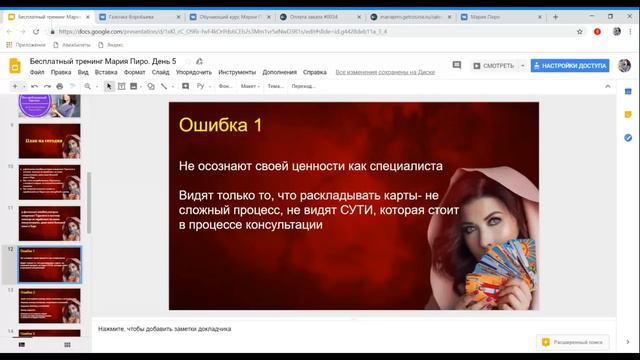Click the Zoom magnifier tool
This screenshot has width=640, height=360.
(x=87, y=87)
